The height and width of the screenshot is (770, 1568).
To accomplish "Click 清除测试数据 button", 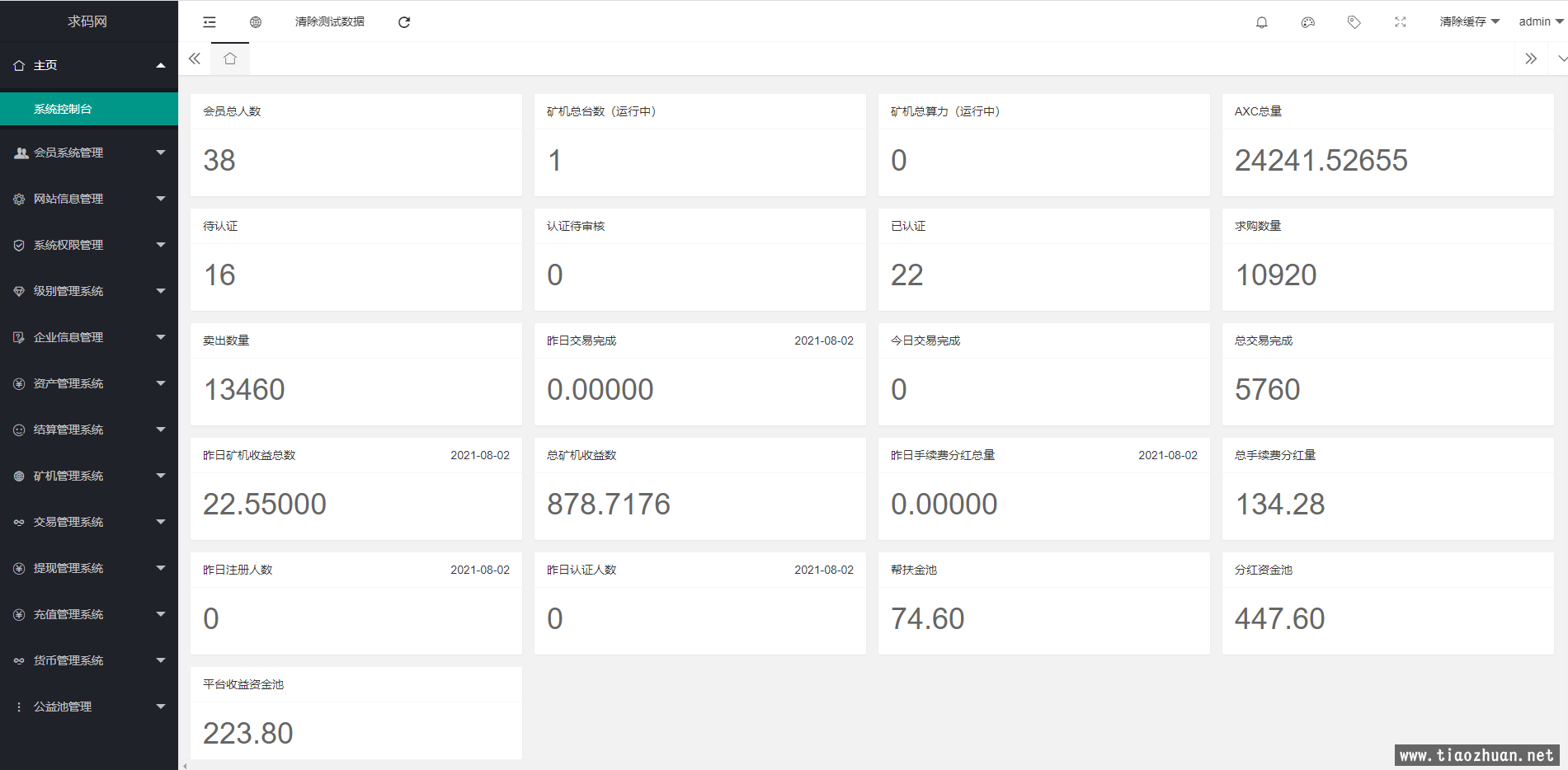I will [x=330, y=22].
